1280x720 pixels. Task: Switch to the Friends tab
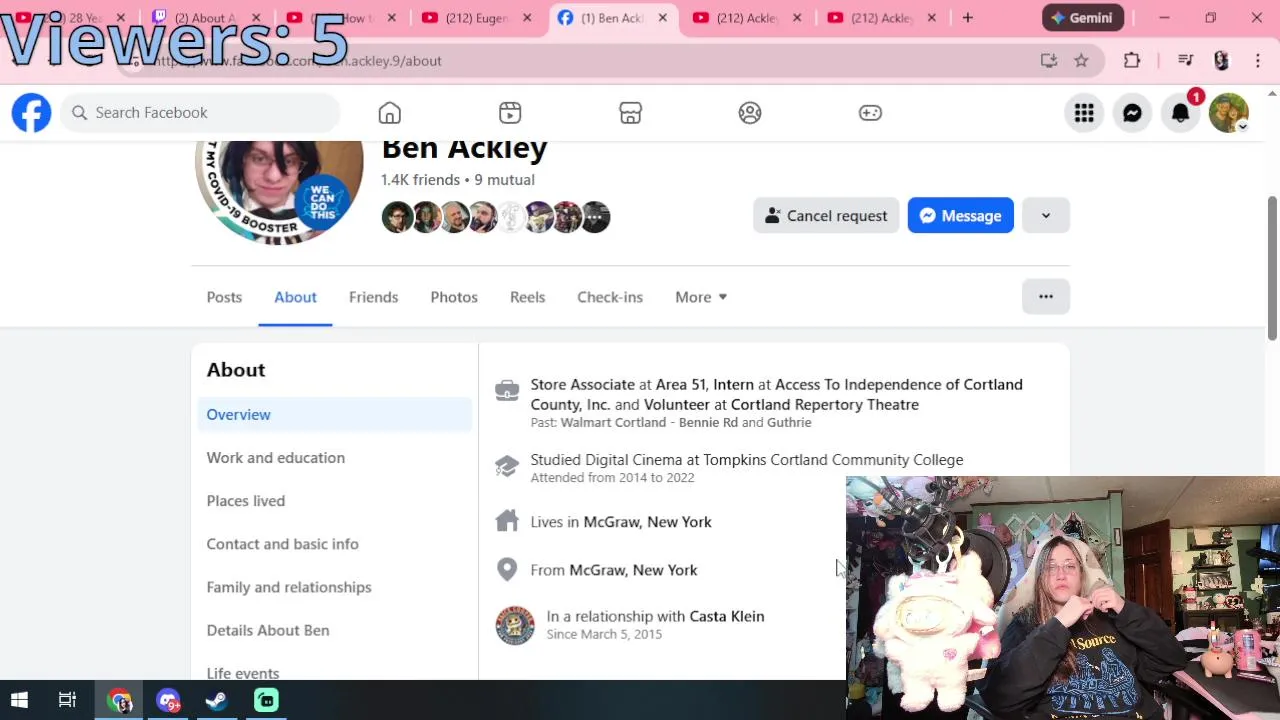click(x=373, y=297)
